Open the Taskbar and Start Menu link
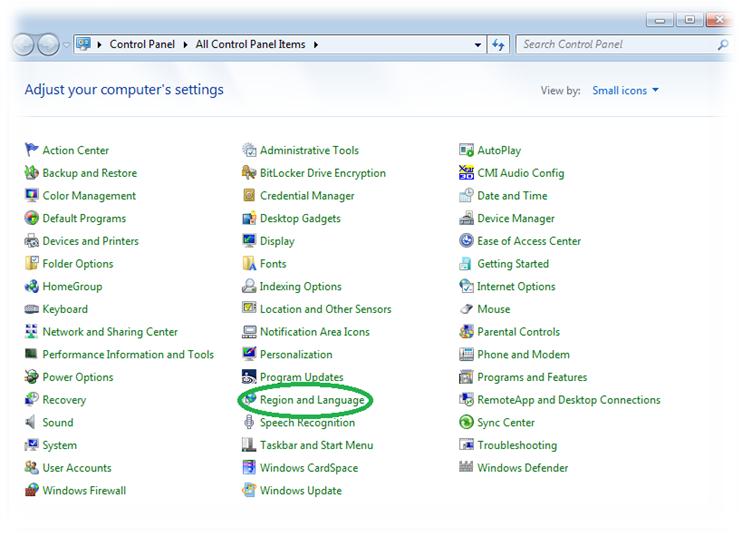741x536 pixels. tap(317, 445)
